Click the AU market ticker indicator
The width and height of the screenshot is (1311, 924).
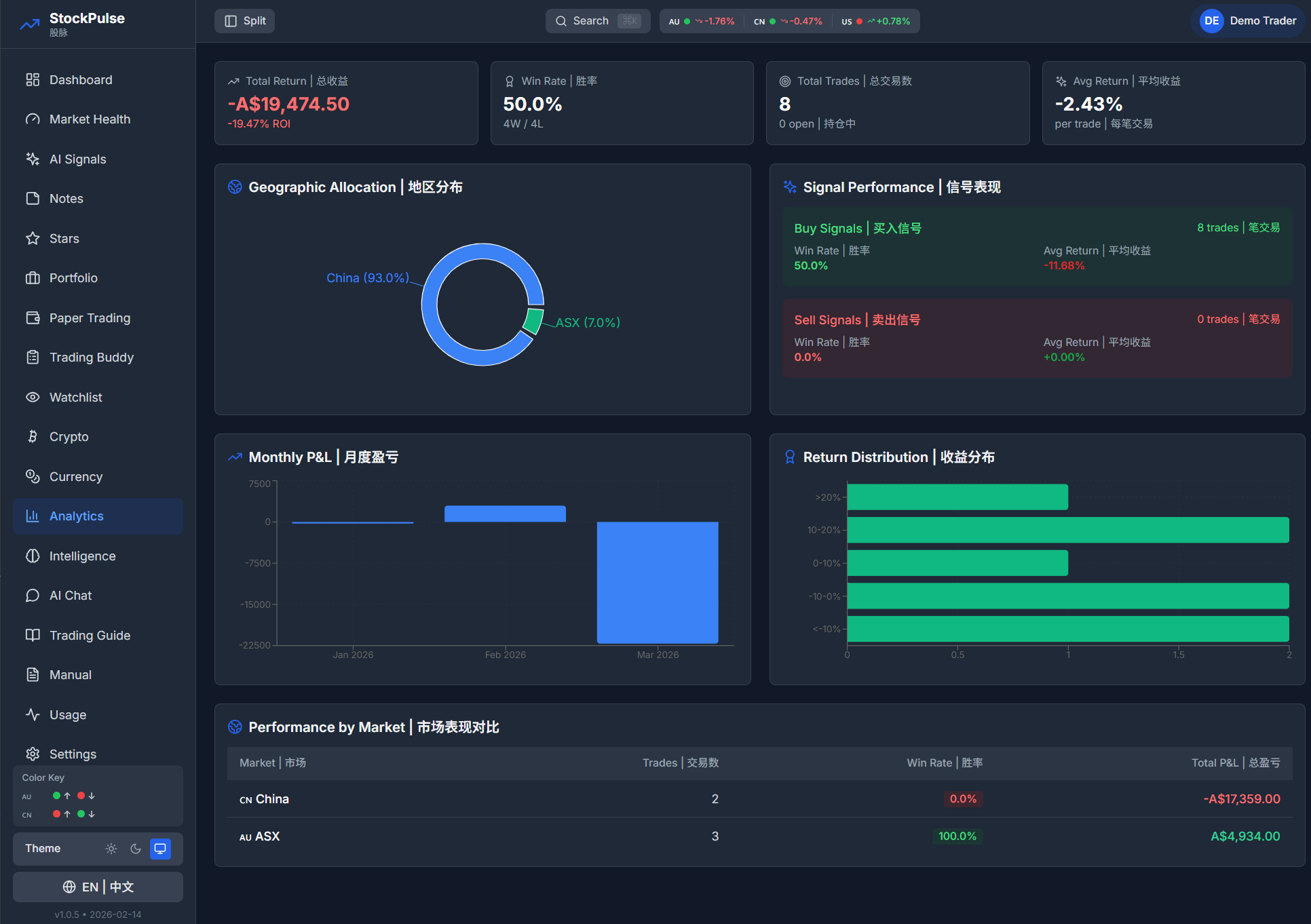pyautogui.click(x=701, y=21)
